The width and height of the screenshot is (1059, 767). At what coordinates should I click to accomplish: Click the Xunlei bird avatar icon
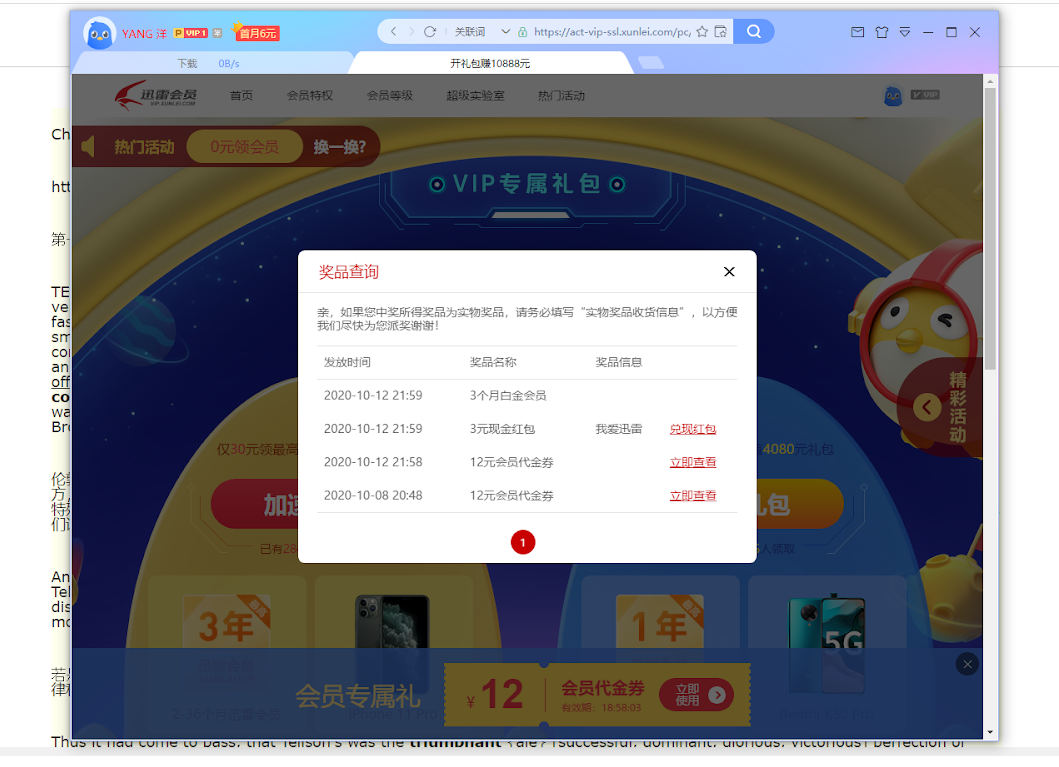99,33
